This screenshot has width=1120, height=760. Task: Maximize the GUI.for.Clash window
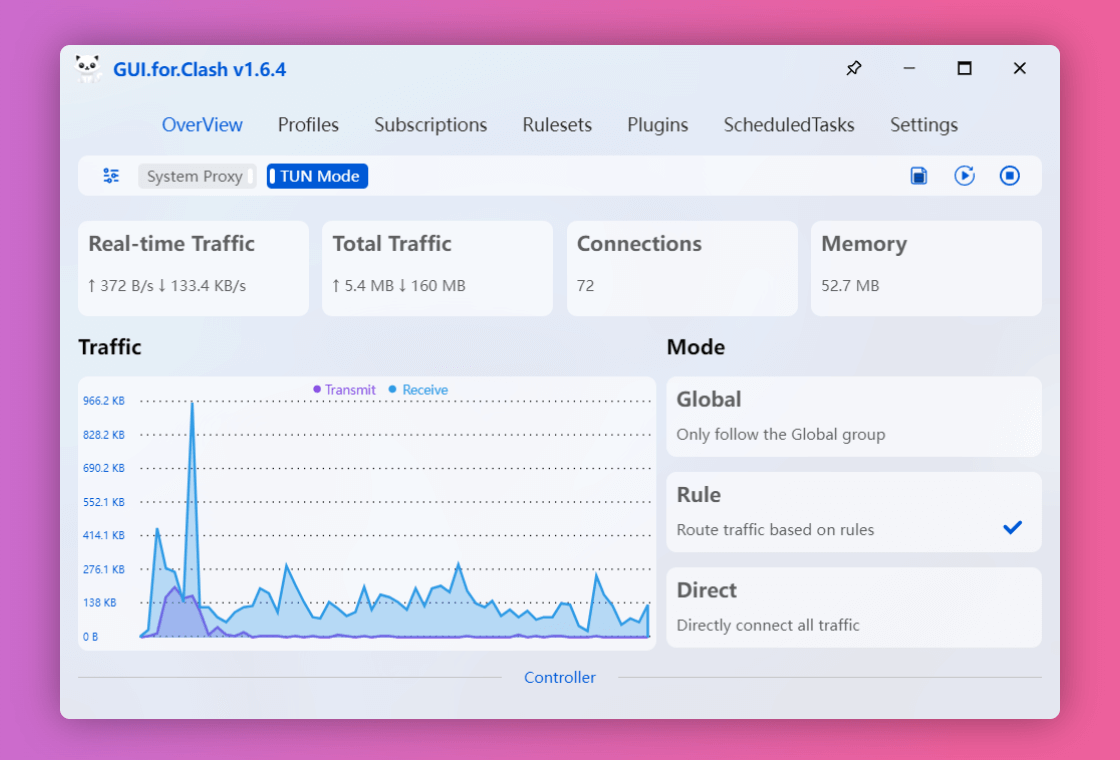coord(964,69)
